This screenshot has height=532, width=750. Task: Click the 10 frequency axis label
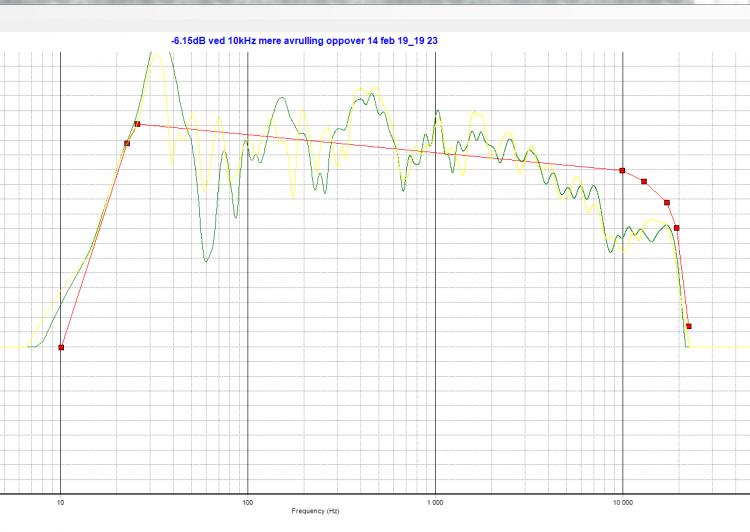[x=60, y=502]
